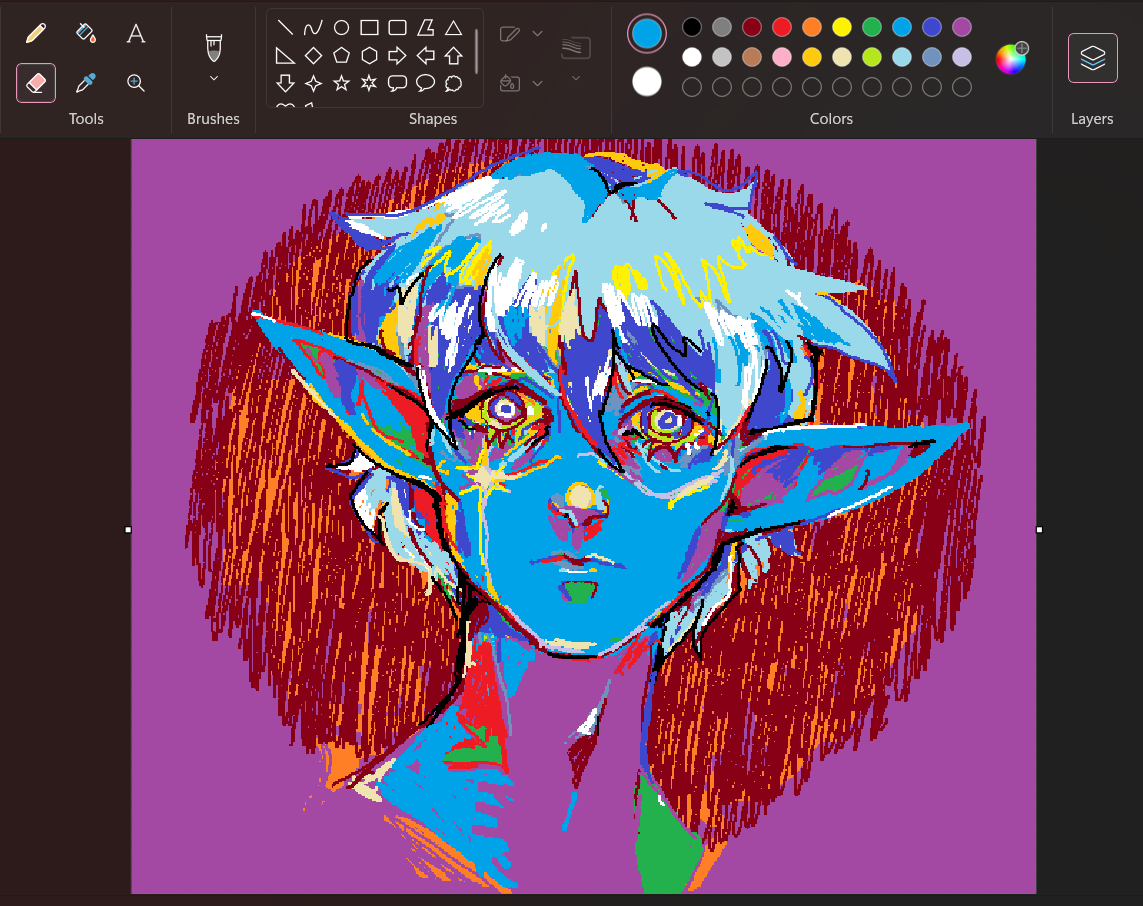
Task: Select the Fill bucket tool
Action: tap(86, 34)
